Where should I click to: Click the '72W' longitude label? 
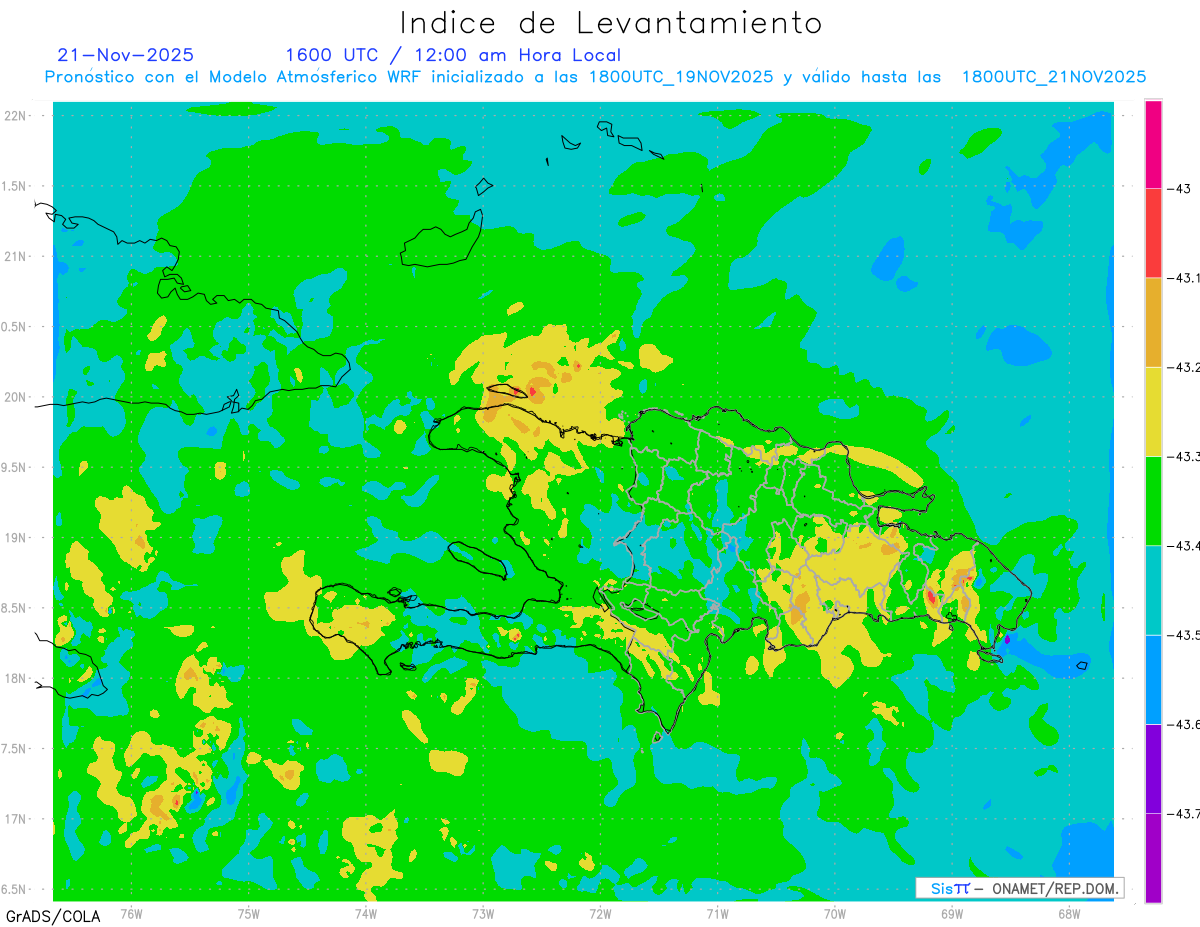[x=600, y=914]
